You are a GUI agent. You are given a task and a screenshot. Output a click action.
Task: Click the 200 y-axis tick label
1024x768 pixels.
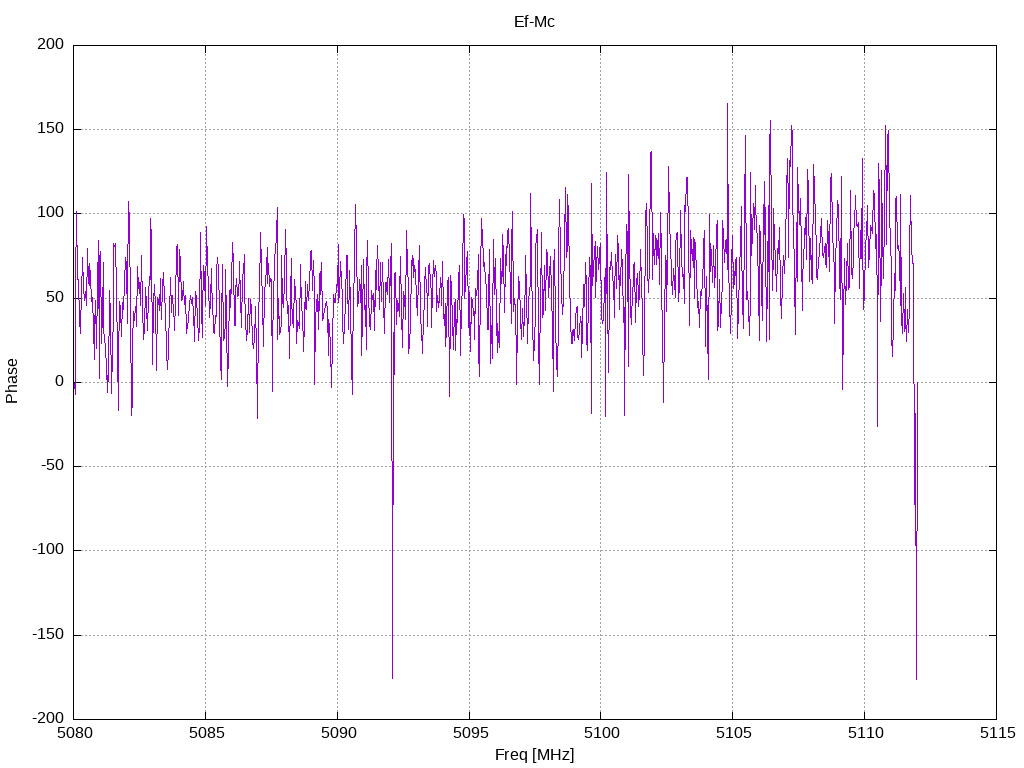(51, 44)
